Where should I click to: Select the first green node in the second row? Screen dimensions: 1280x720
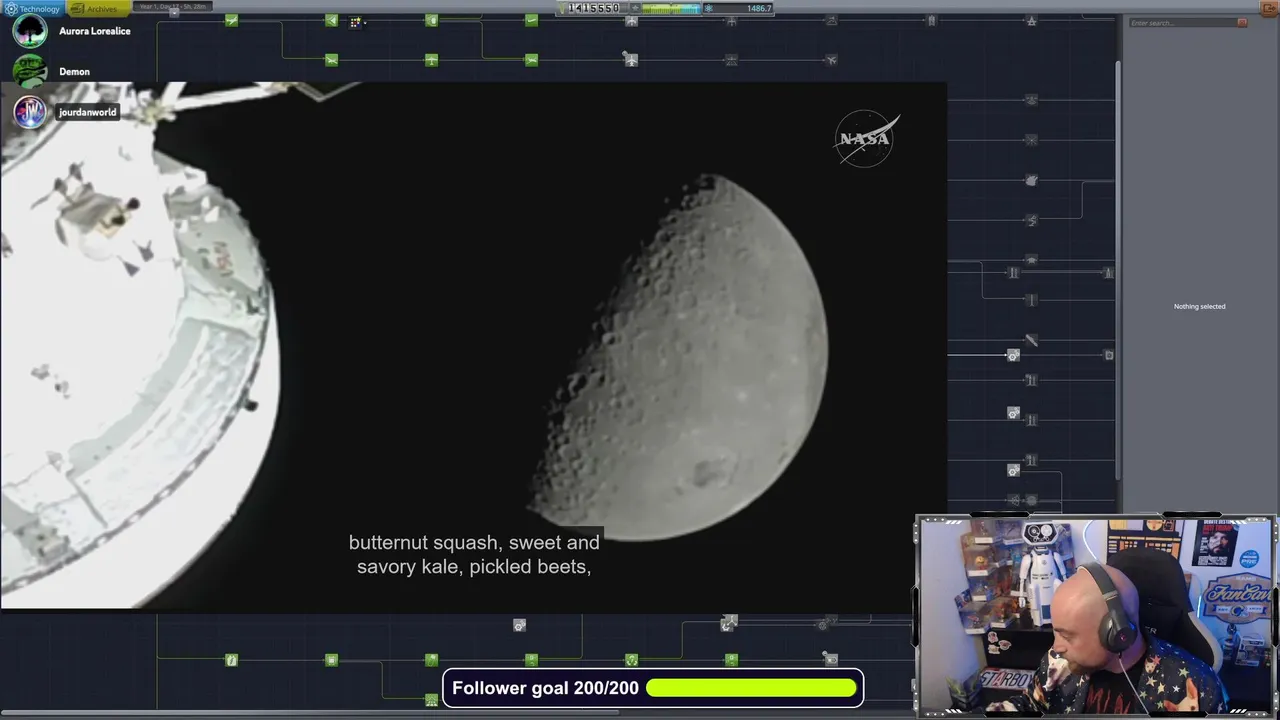click(331, 60)
